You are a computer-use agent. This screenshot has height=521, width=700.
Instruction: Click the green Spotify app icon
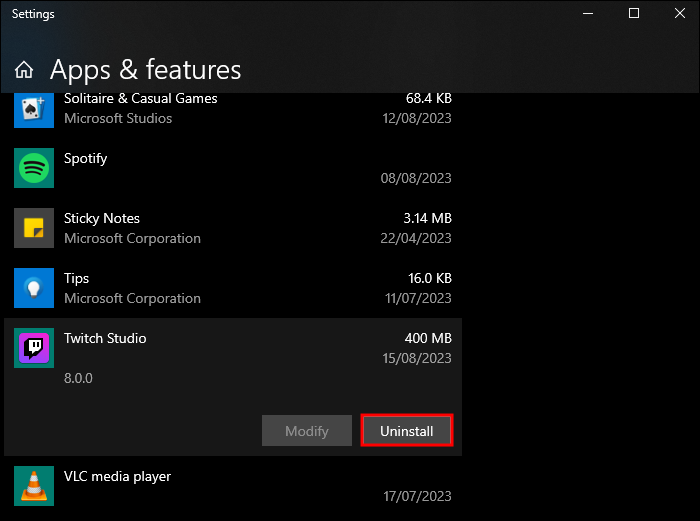(x=33, y=168)
